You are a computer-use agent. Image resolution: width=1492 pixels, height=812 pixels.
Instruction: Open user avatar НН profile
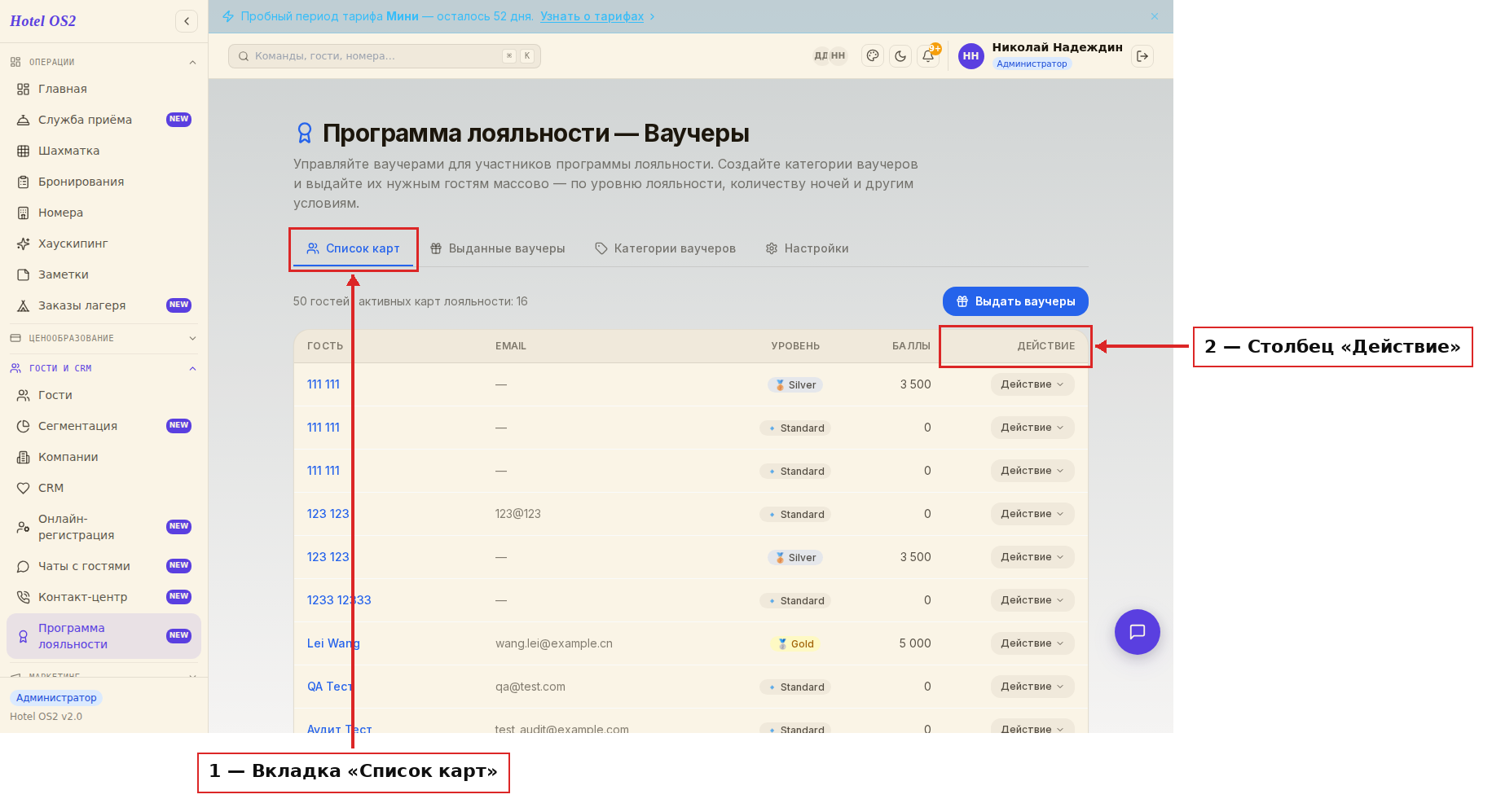970,56
